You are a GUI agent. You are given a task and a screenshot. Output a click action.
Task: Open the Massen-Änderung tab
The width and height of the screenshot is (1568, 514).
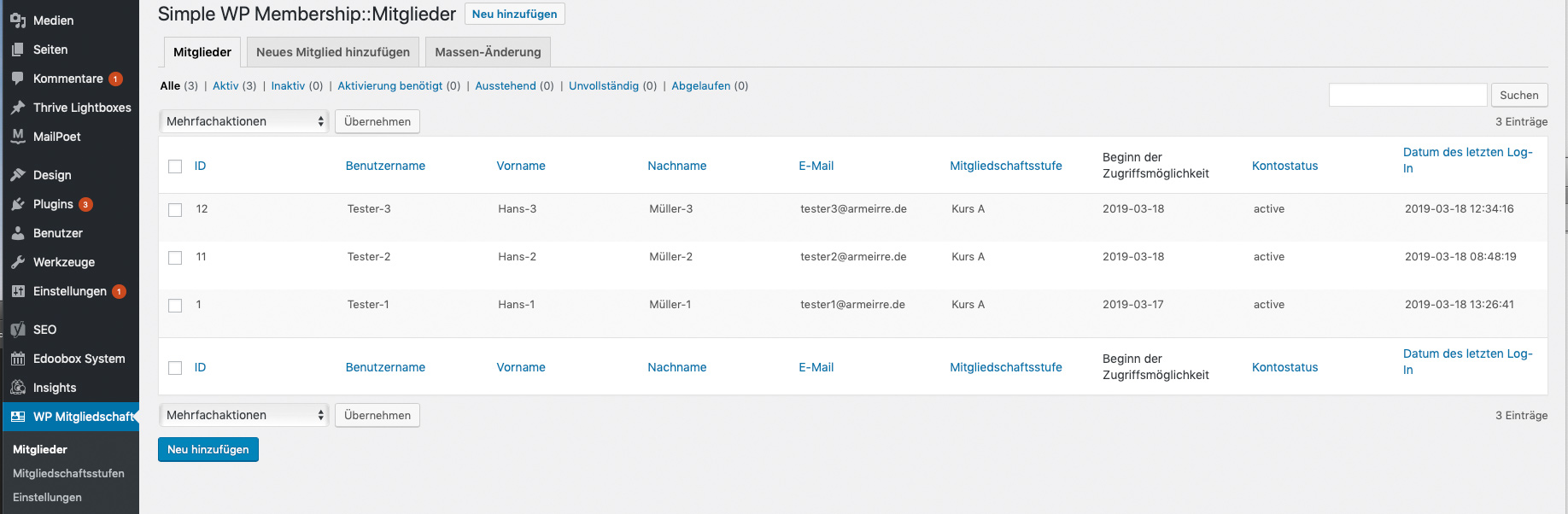tap(488, 52)
